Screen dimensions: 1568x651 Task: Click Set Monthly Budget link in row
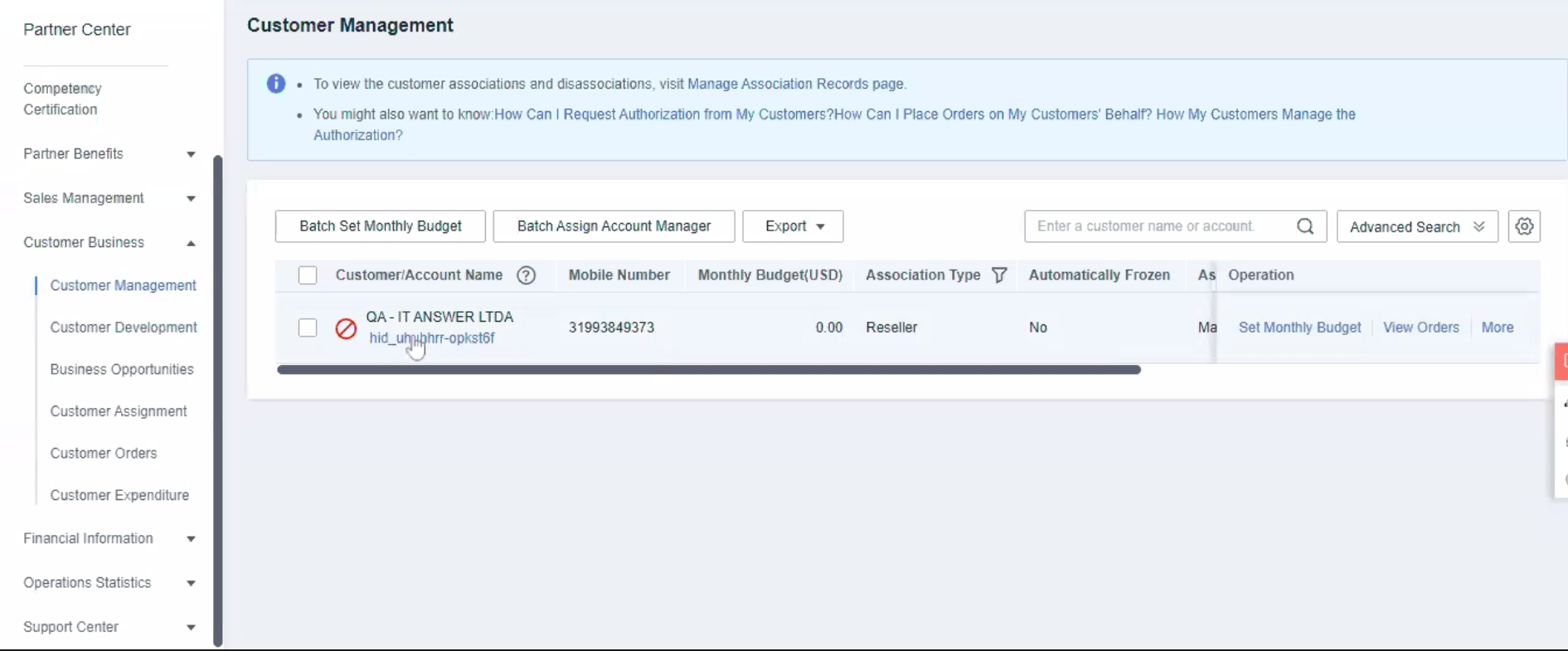tap(1299, 328)
